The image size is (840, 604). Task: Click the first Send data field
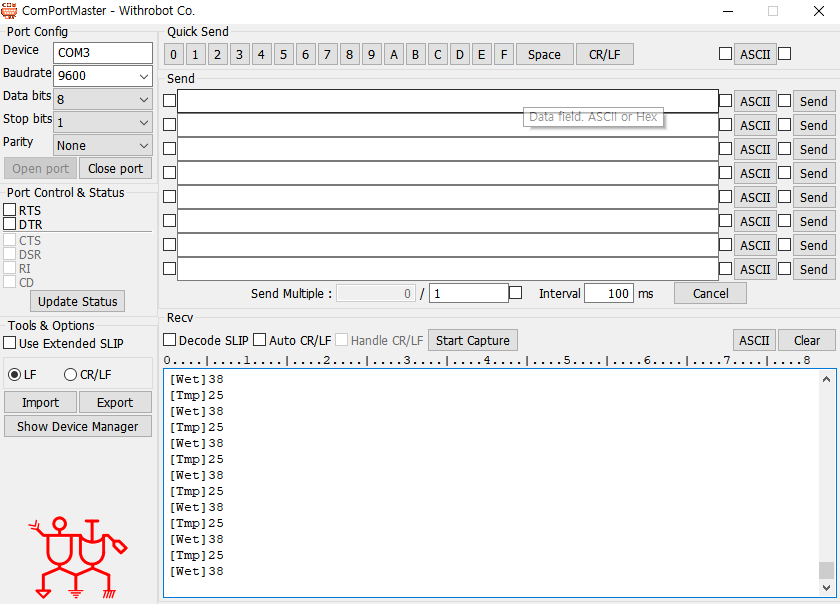448,101
